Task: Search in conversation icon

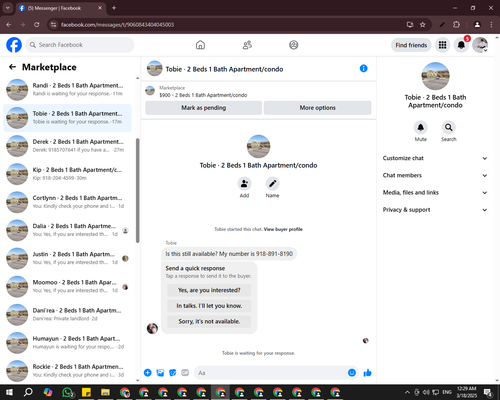Action: [x=449, y=127]
